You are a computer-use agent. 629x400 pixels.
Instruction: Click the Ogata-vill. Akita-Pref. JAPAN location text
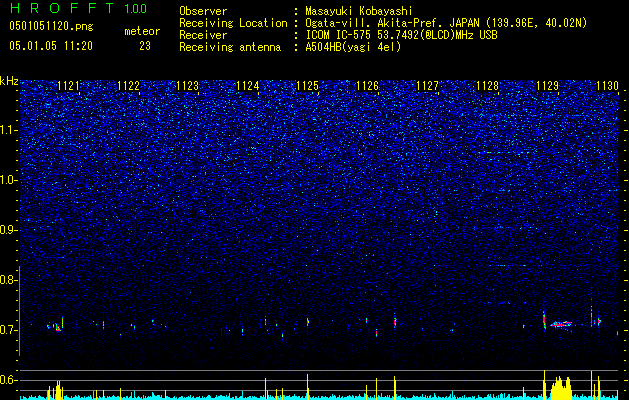[446, 23]
